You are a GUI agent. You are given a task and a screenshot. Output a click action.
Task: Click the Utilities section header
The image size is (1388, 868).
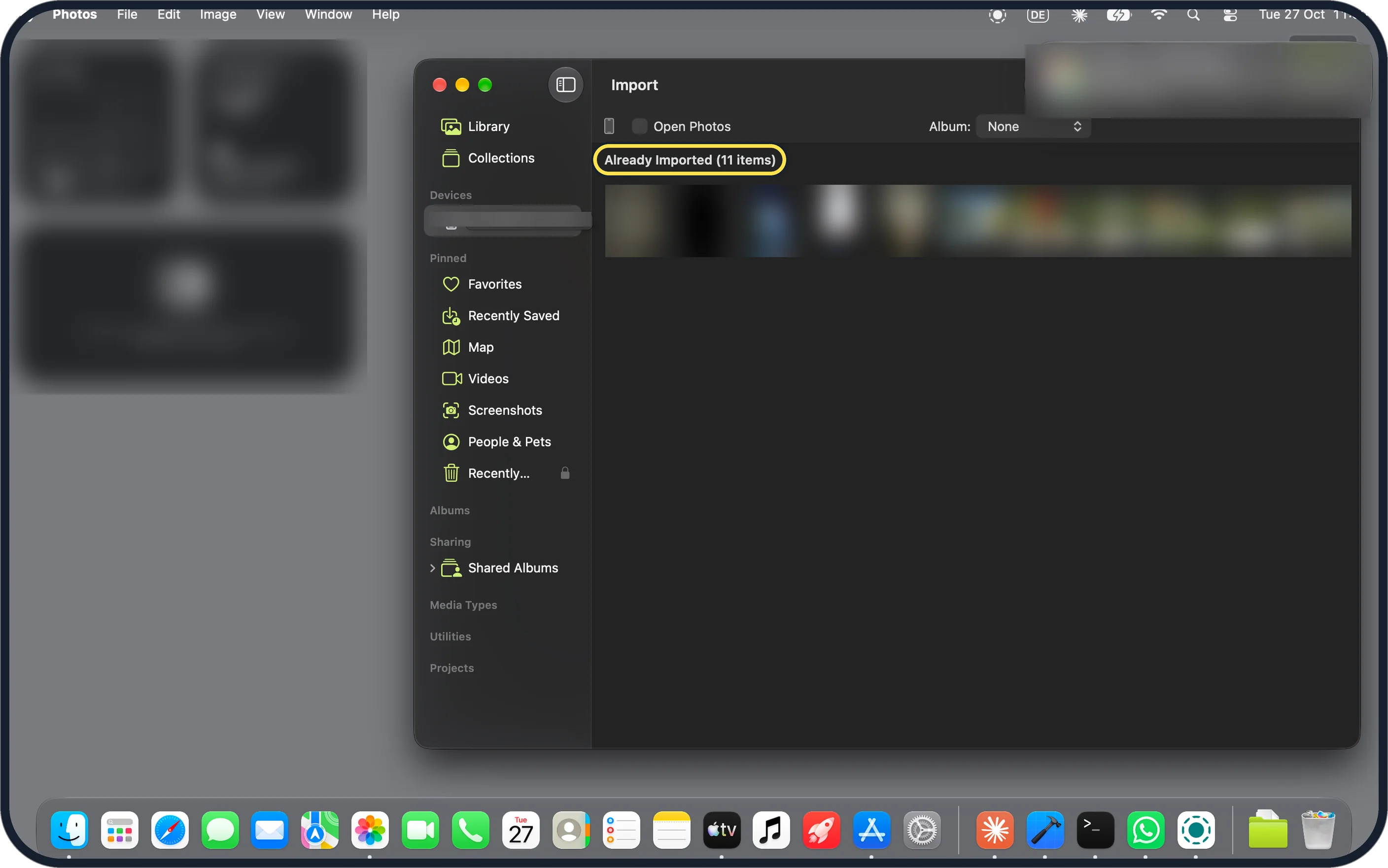(x=450, y=636)
